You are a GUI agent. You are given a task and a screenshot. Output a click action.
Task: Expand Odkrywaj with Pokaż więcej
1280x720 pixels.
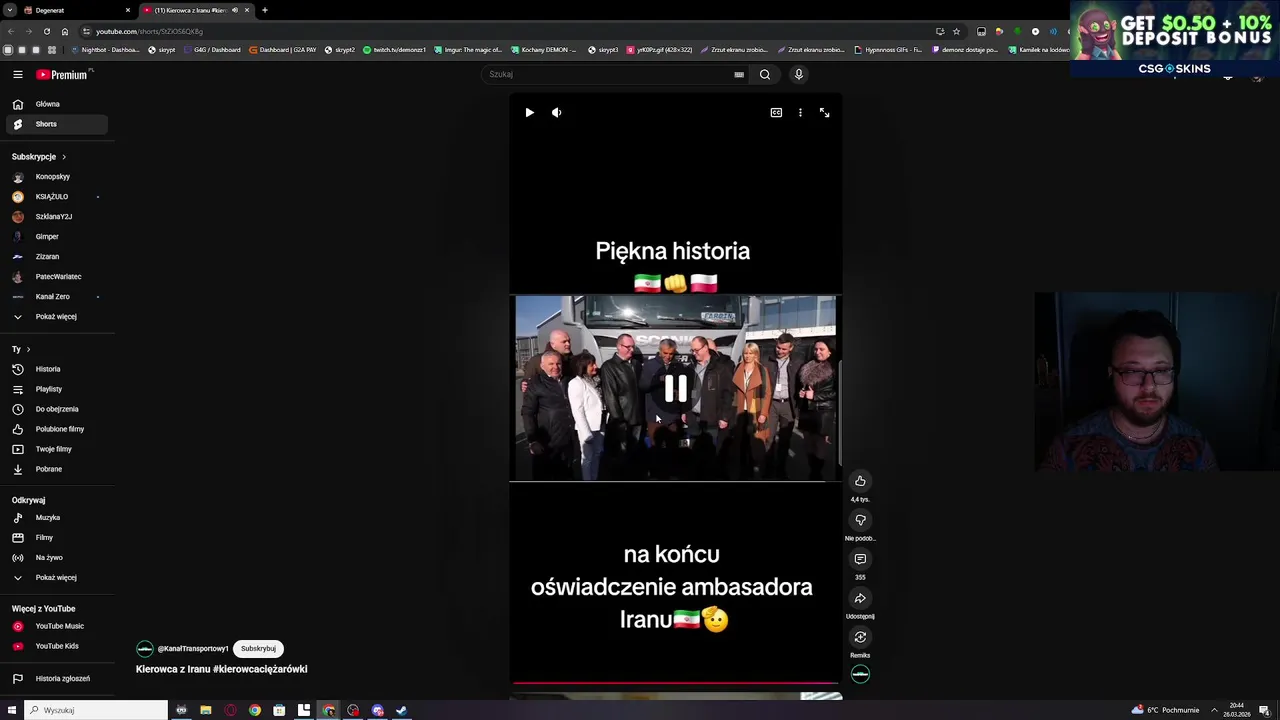(x=56, y=578)
